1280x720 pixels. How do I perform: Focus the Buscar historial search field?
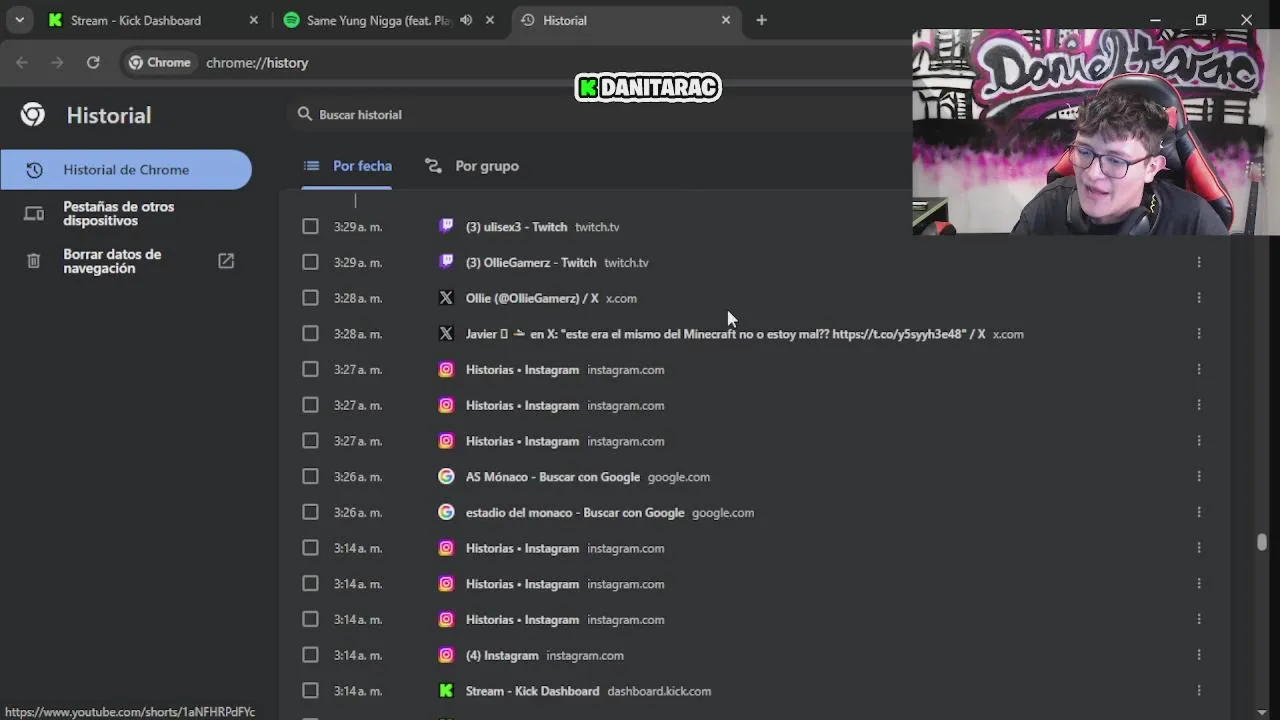pos(600,115)
